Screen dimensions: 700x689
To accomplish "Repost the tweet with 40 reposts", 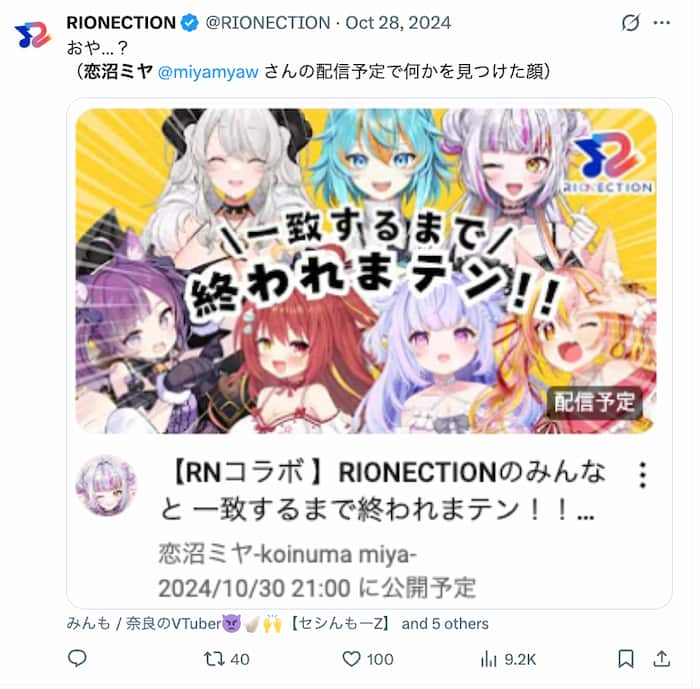I will [x=227, y=659].
